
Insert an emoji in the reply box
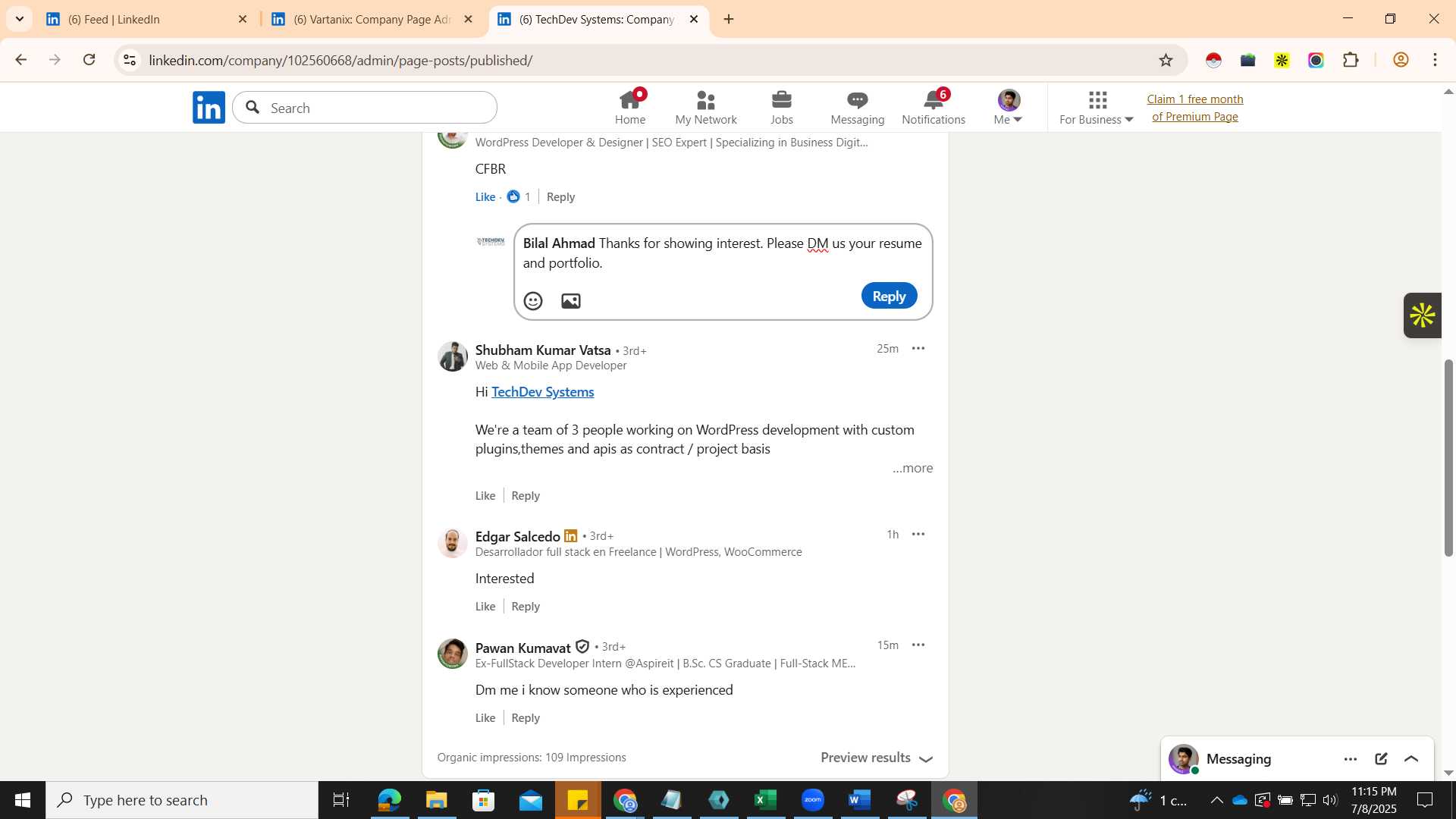(x=533, y=301)
